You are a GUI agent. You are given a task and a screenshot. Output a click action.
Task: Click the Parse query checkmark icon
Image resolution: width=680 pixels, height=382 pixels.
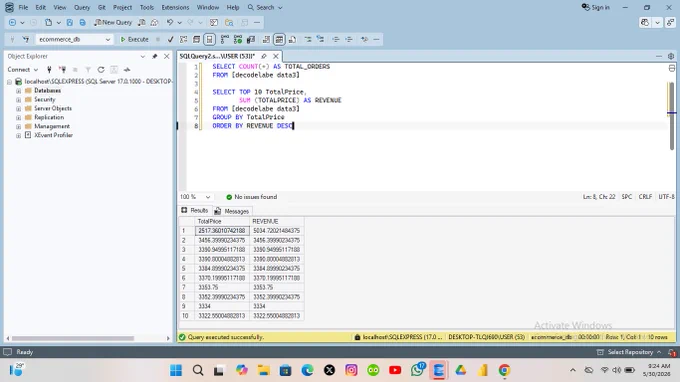pyautogui.click(x=170, y=39)
